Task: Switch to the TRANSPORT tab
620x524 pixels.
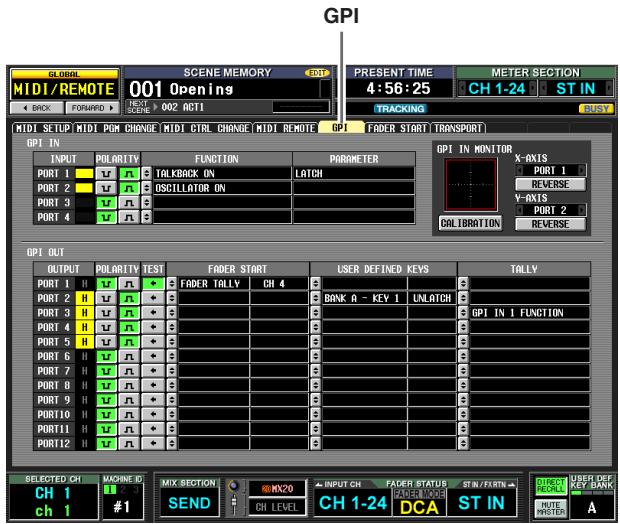Action: click(x=458, y=128)
